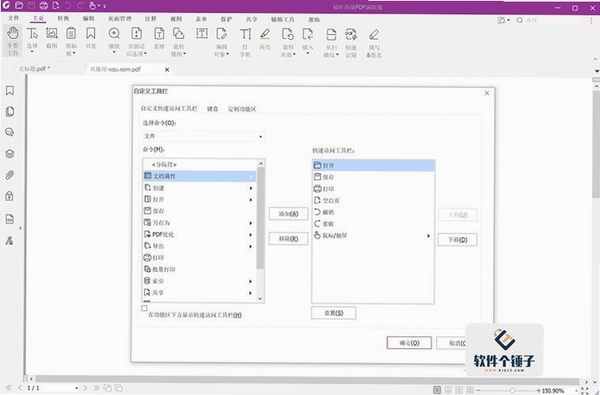Open the 转换 ribbon tab
The width and height of the screenshot is (600, 395).
(x=63, y=18)
